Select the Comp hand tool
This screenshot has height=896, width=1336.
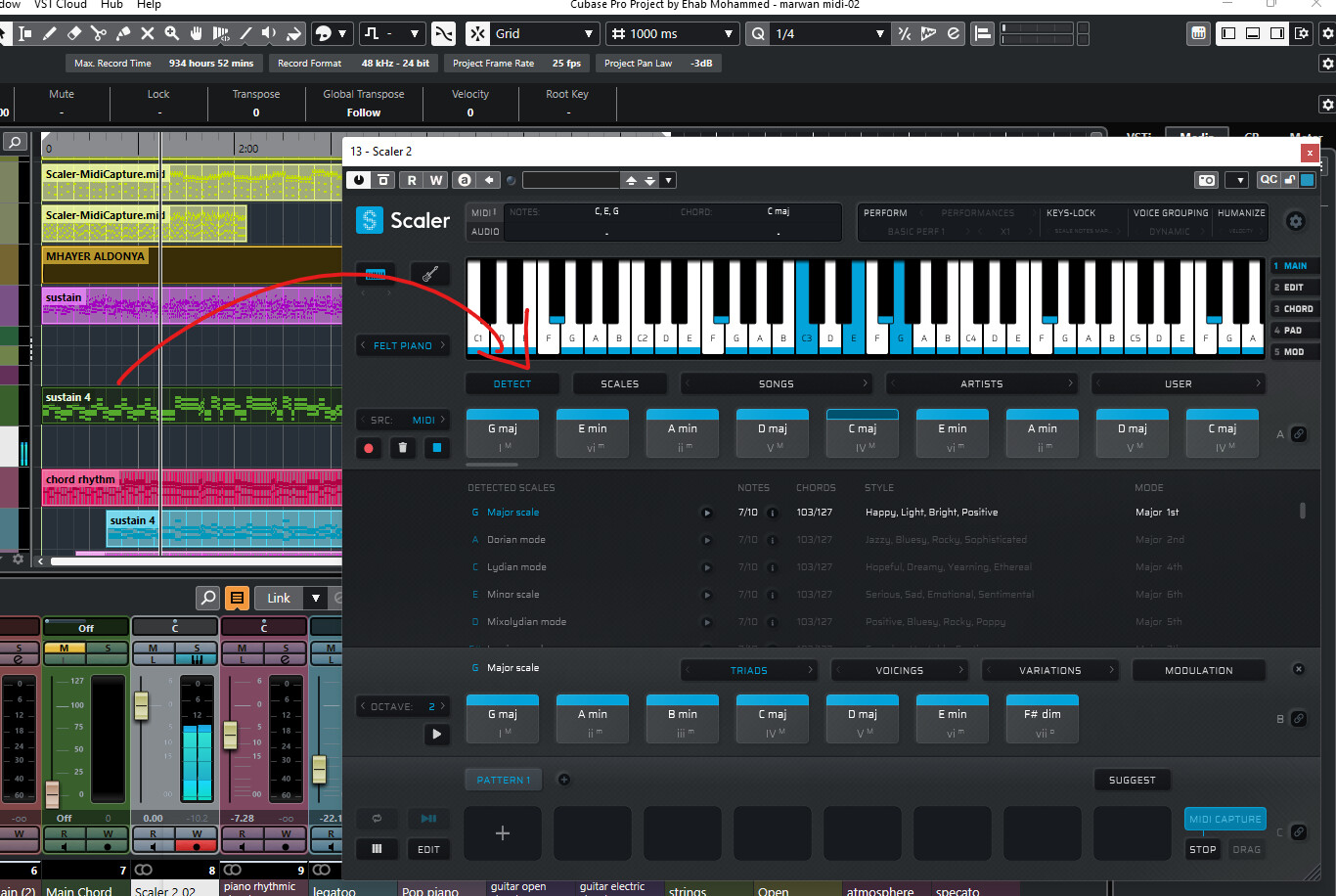[197, 33]
